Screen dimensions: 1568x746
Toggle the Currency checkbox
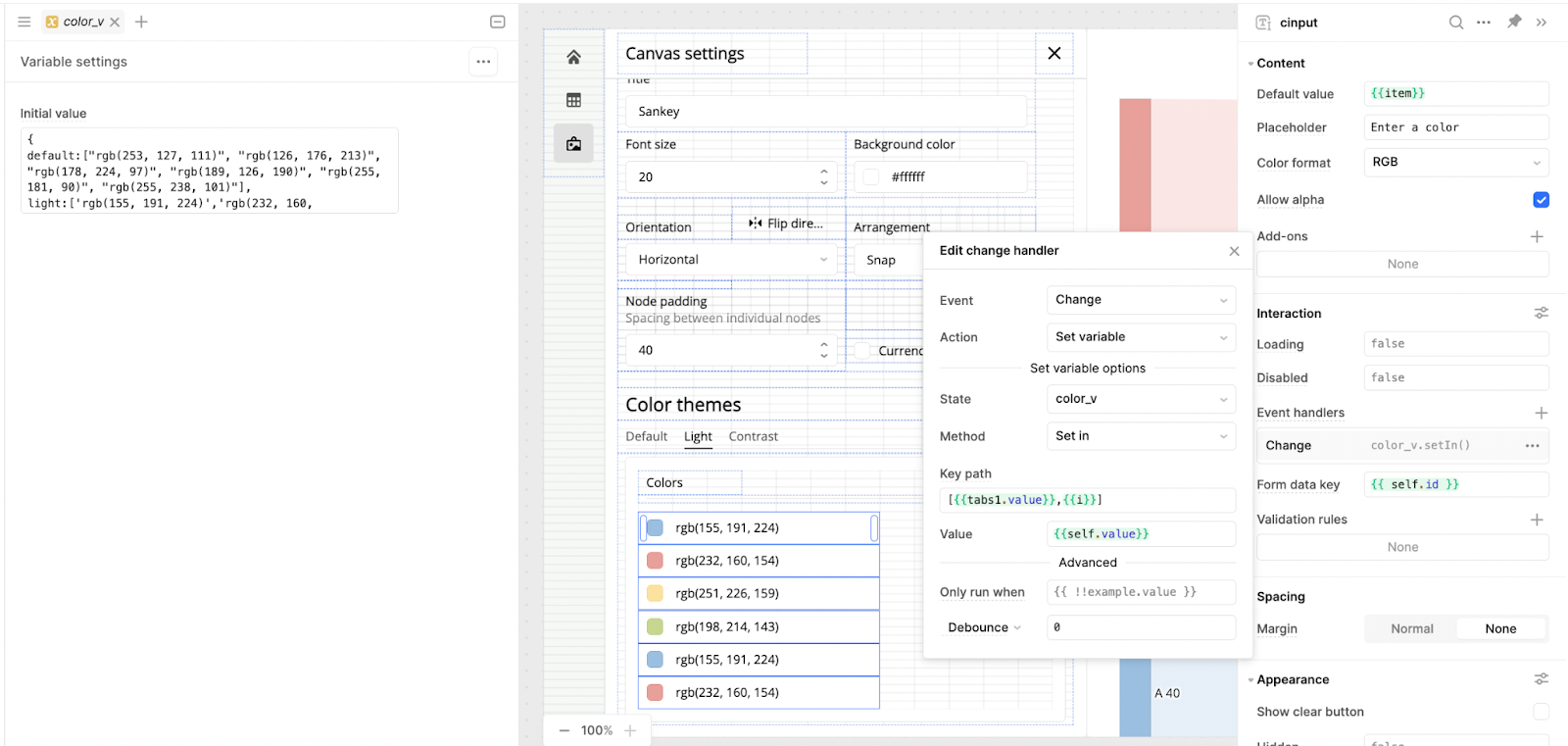[862, 351]
